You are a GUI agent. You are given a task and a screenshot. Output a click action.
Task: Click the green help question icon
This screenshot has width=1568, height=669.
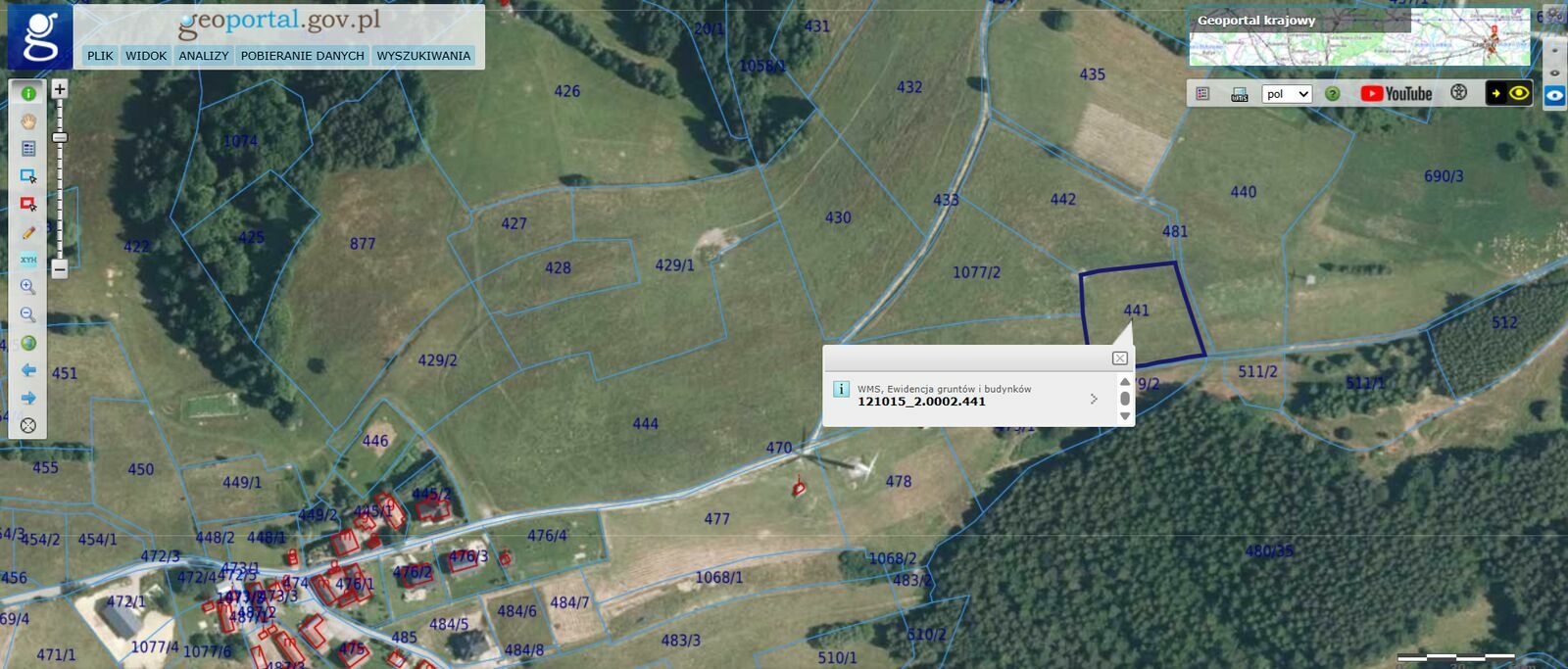click(x=1332, y=94)
